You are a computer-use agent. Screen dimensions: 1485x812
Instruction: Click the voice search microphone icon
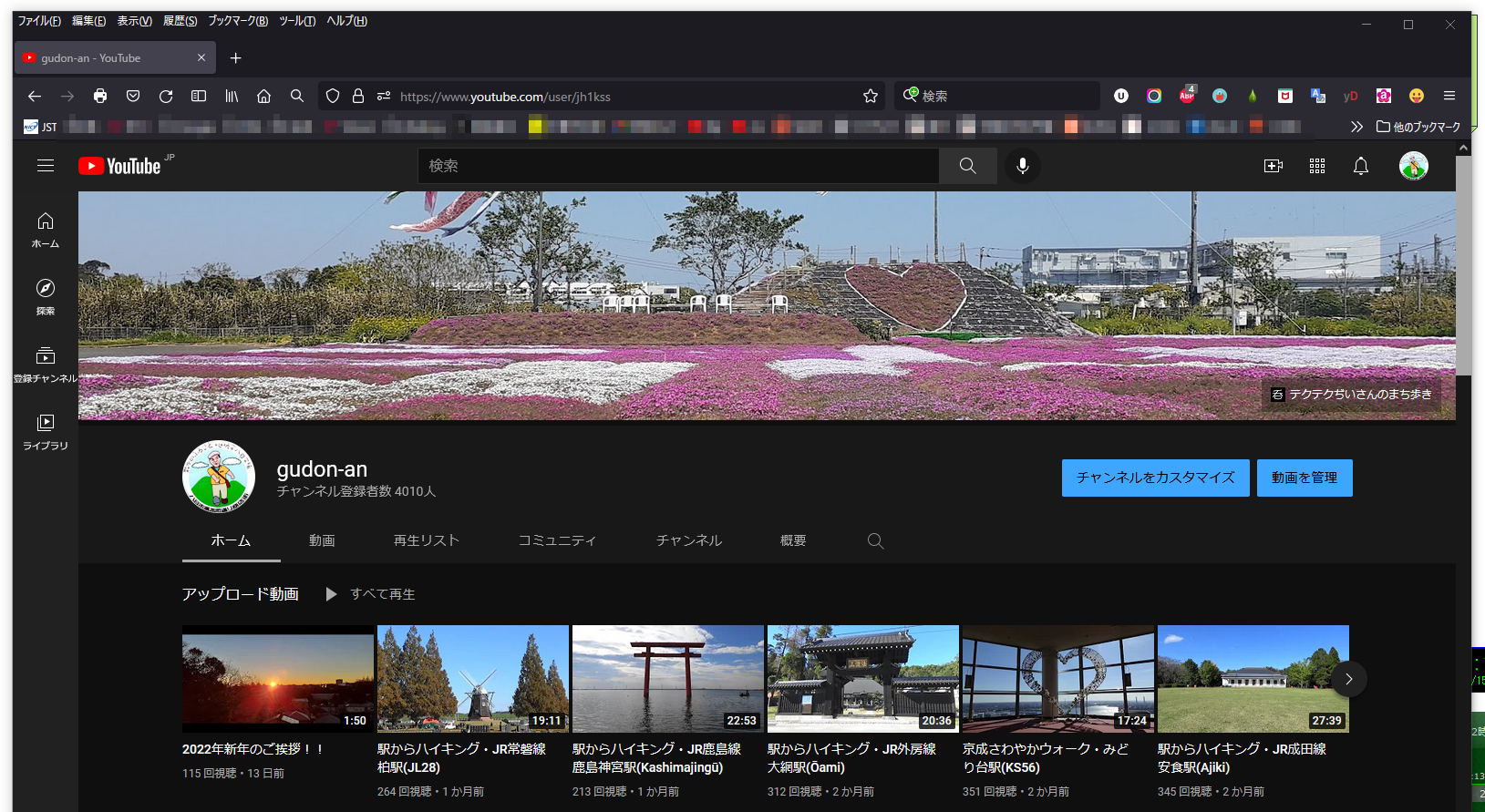(1023, 166)
